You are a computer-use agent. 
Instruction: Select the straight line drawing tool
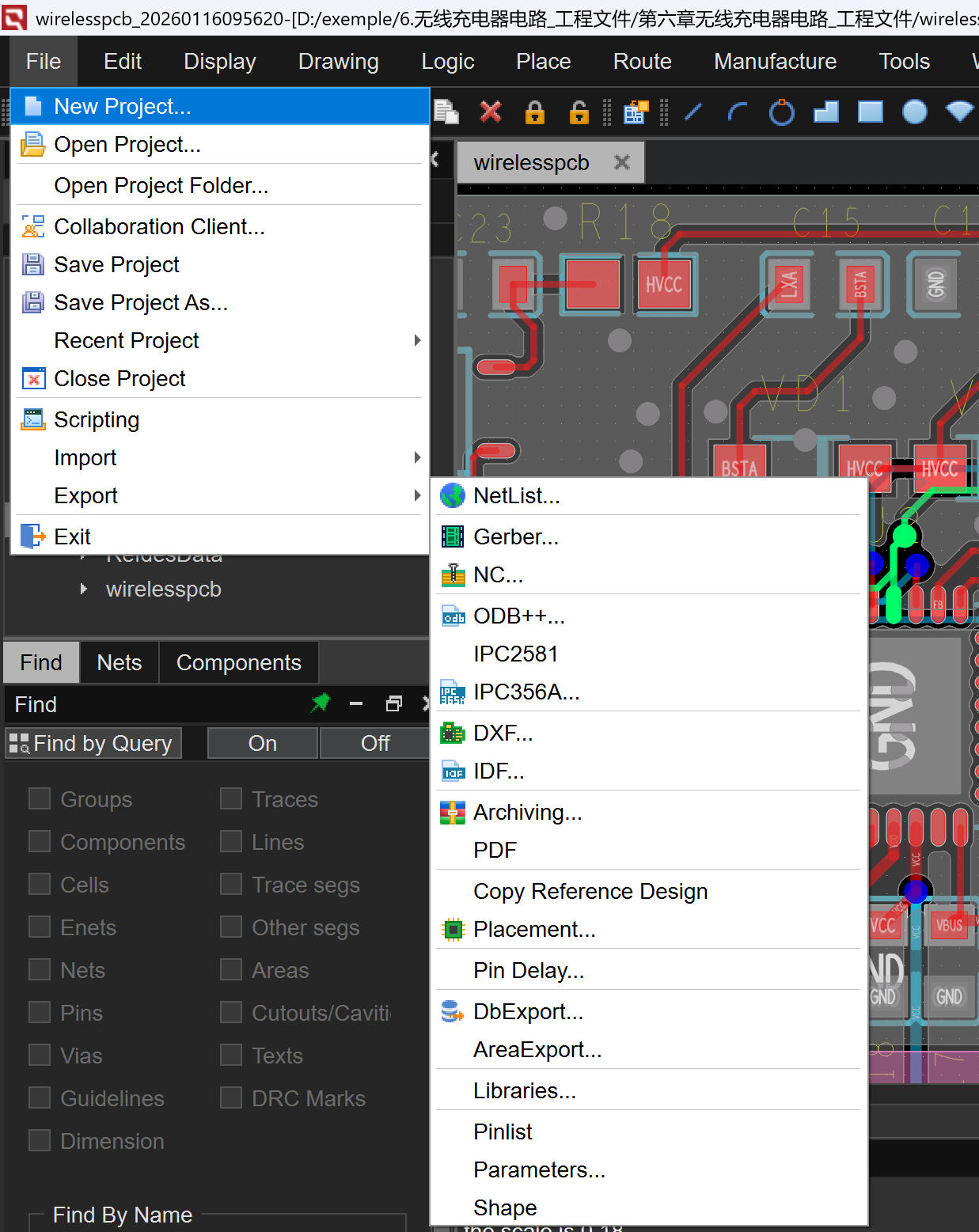[x=693, y=112]
